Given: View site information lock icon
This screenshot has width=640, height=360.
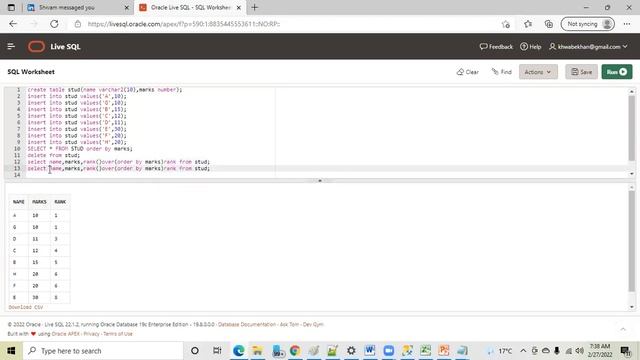Looking at the screenshot, I should click(78, 24).
